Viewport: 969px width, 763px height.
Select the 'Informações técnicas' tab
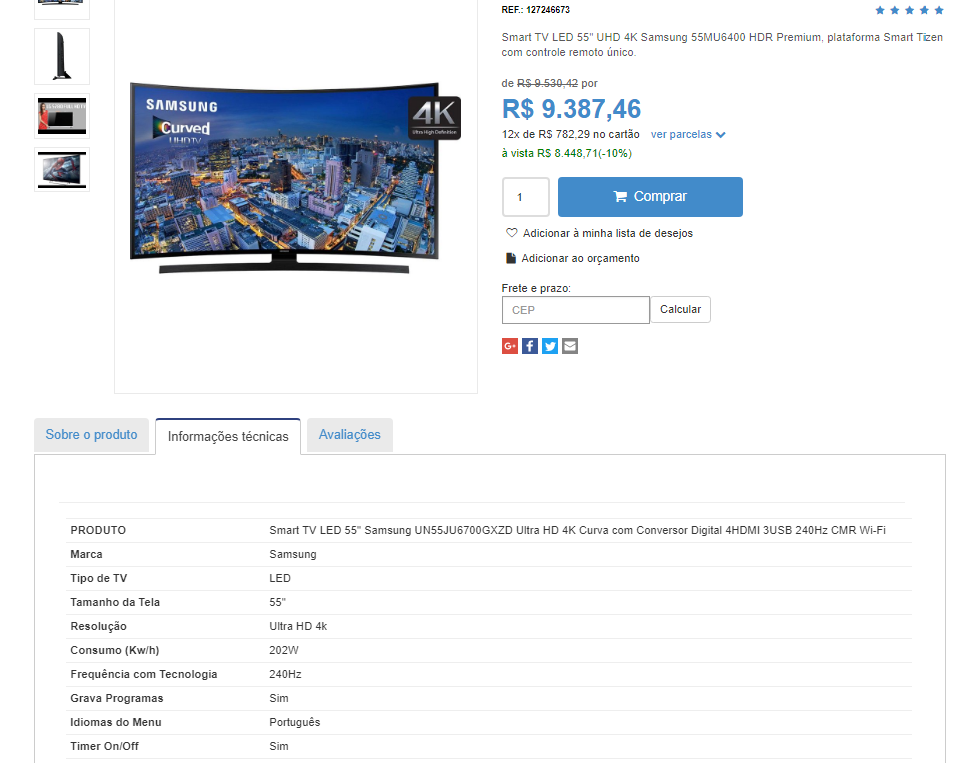[228, 437]
